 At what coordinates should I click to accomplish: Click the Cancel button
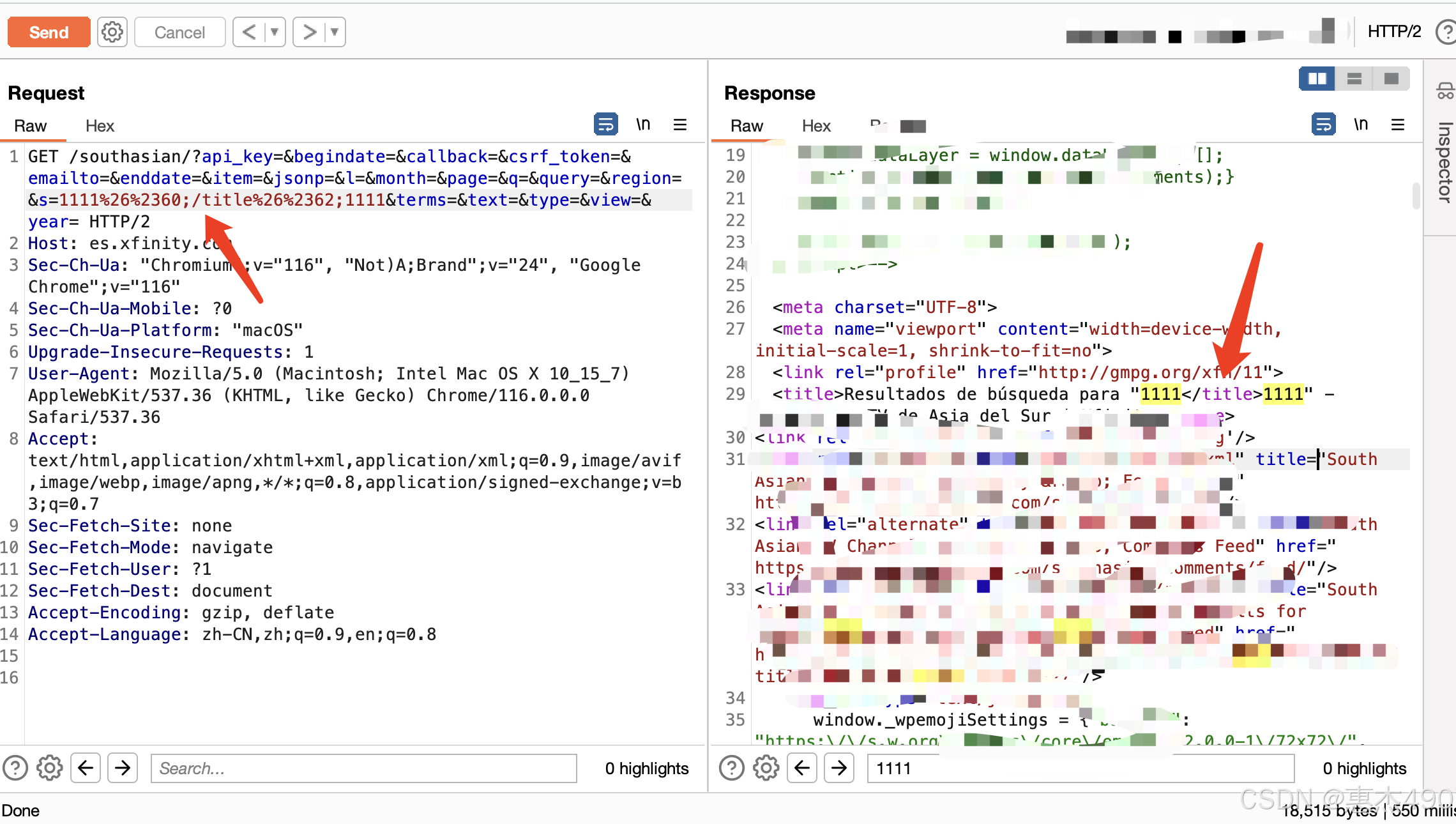click(x=179, y=32)
